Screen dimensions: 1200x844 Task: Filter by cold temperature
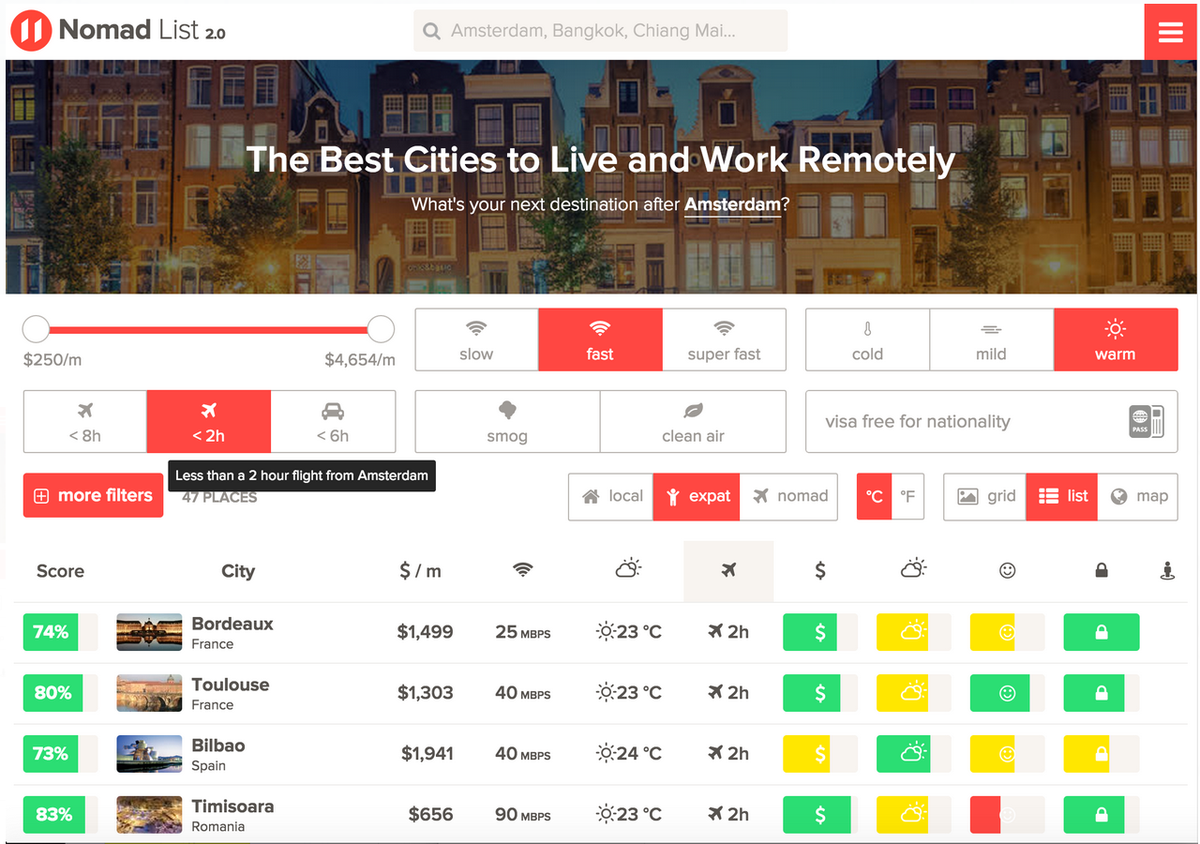867,340
